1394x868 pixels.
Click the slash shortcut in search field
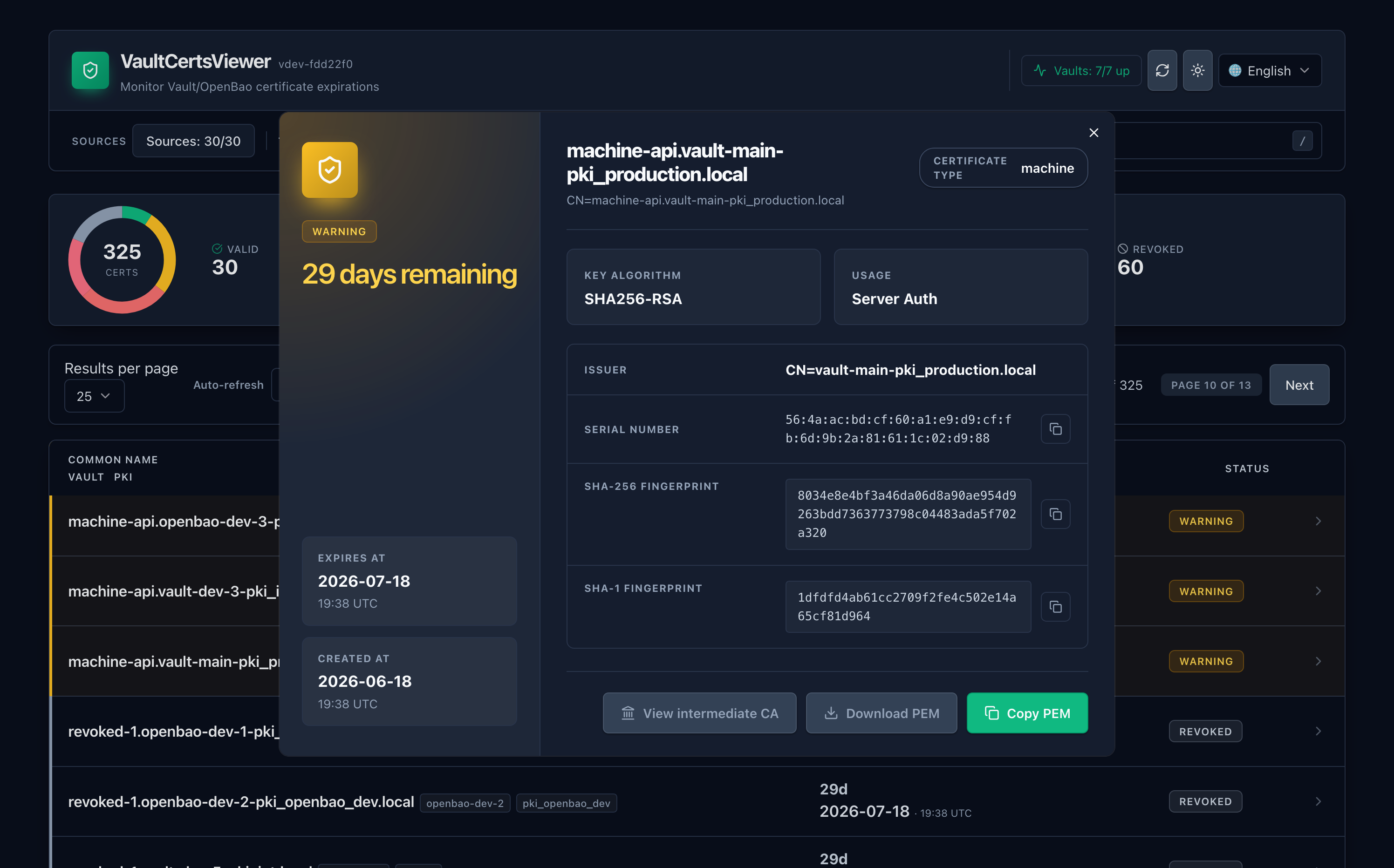[x=1302, y=141]
